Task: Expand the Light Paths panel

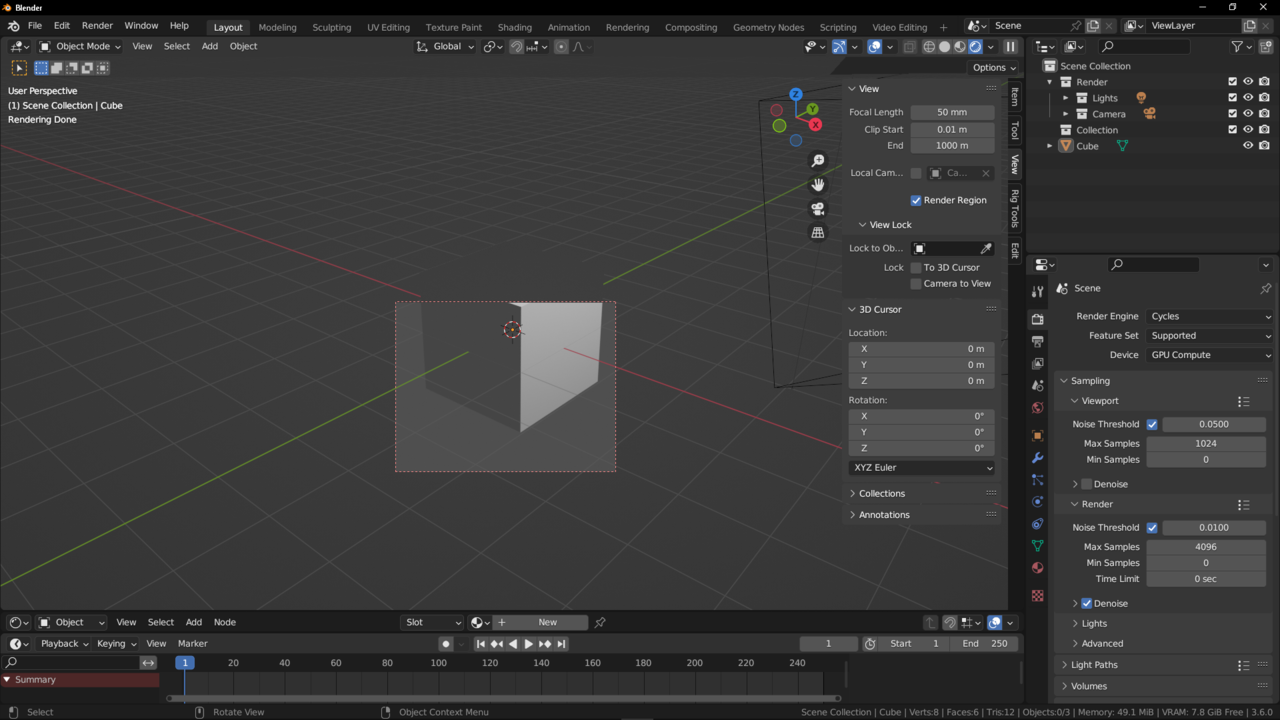Action: (x=1094, y=665)
